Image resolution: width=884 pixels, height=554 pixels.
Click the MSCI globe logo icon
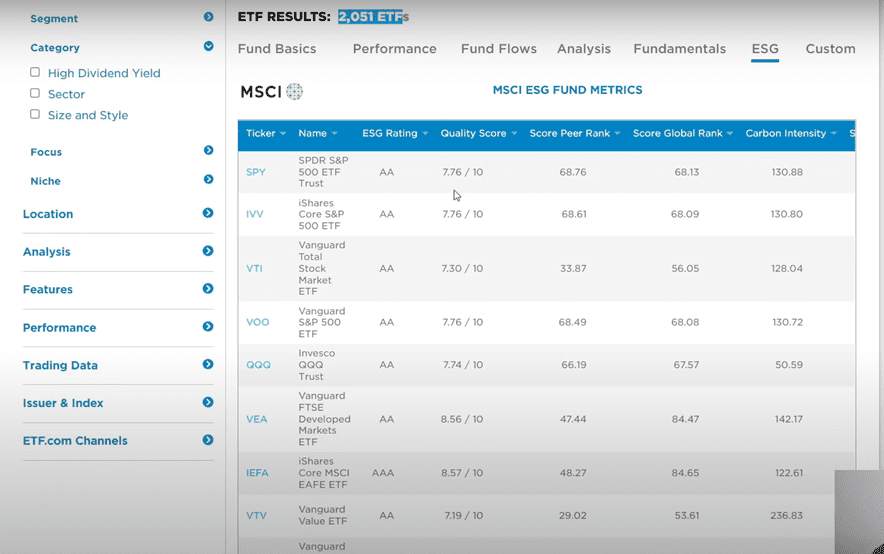[294, 92]
